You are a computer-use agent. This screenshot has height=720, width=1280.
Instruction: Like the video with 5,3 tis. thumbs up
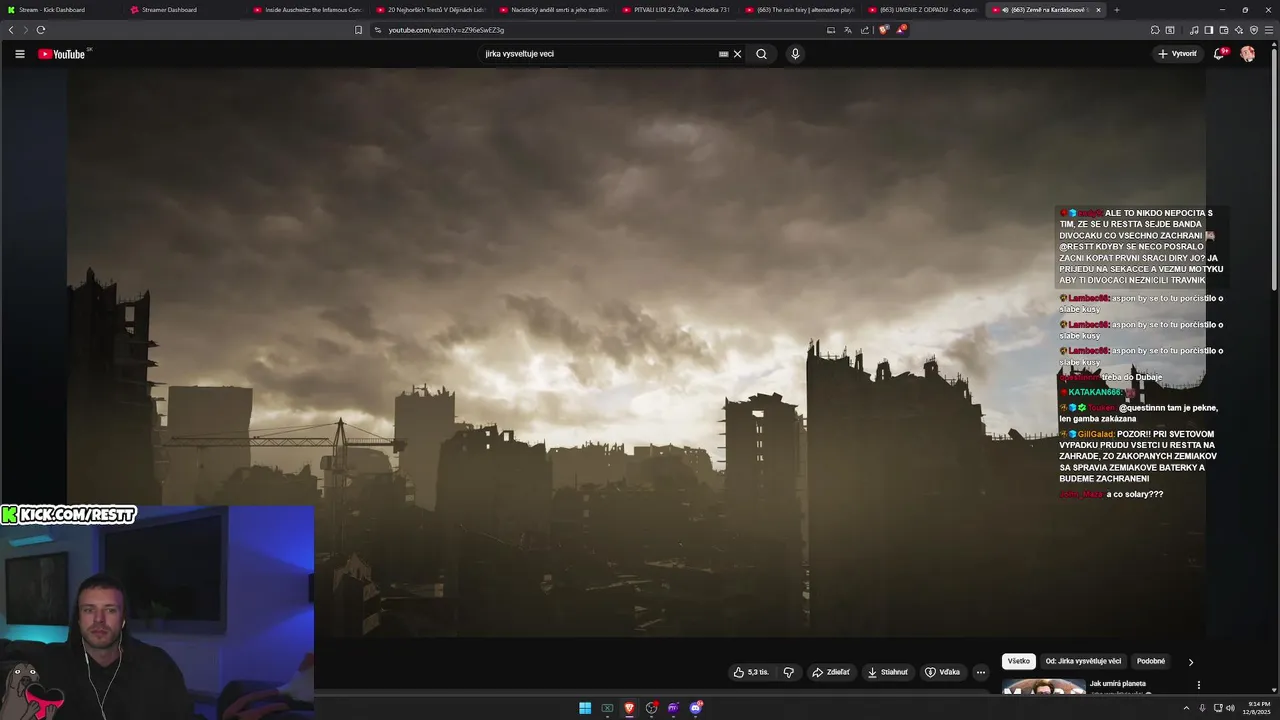point(752,672)
